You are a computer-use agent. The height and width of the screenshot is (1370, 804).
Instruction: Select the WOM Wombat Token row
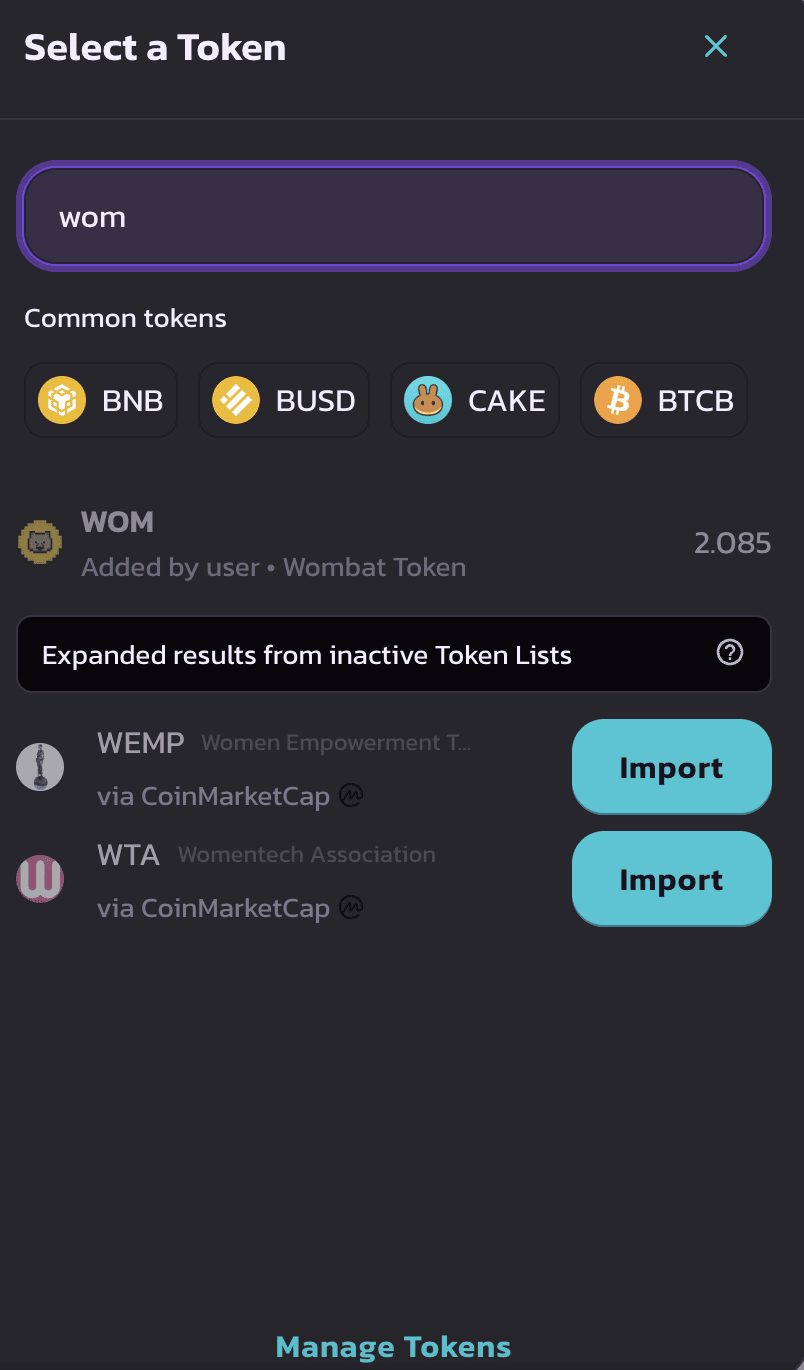pos(394,544)
